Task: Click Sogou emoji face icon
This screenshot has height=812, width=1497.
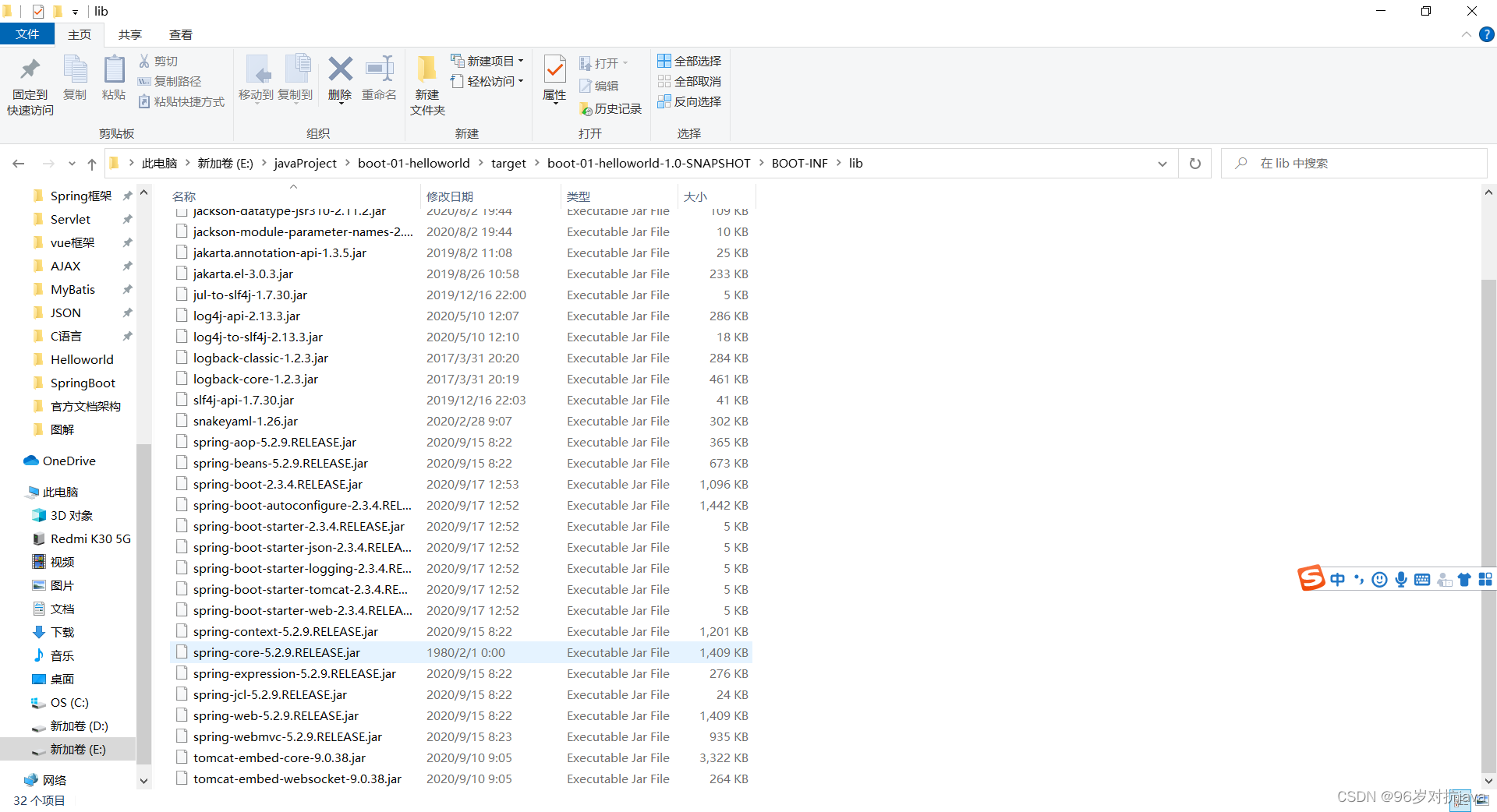Action: click(1379, 579)
